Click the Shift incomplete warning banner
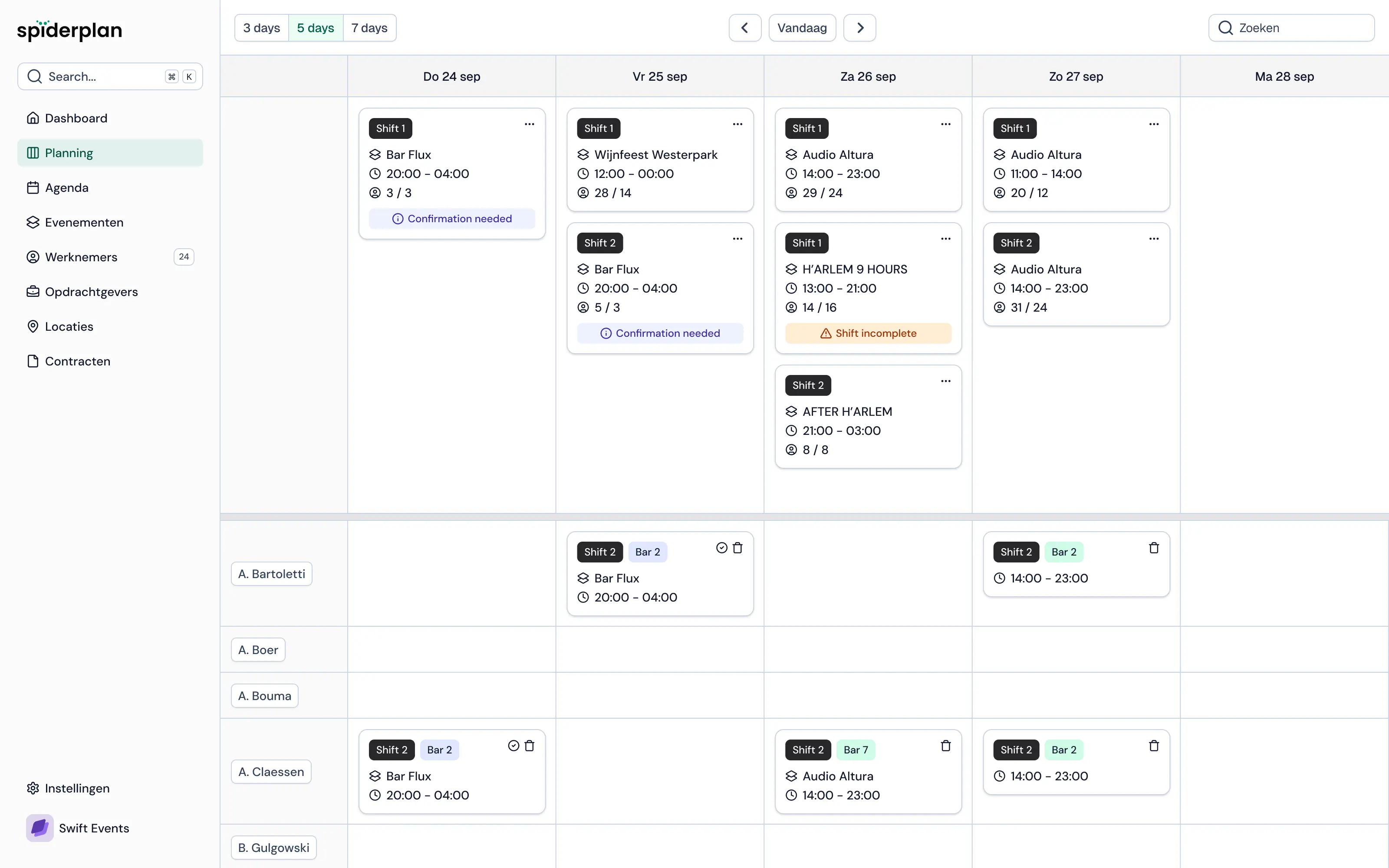This screenshot has width=1389, height=868. [x=868, y=334]
